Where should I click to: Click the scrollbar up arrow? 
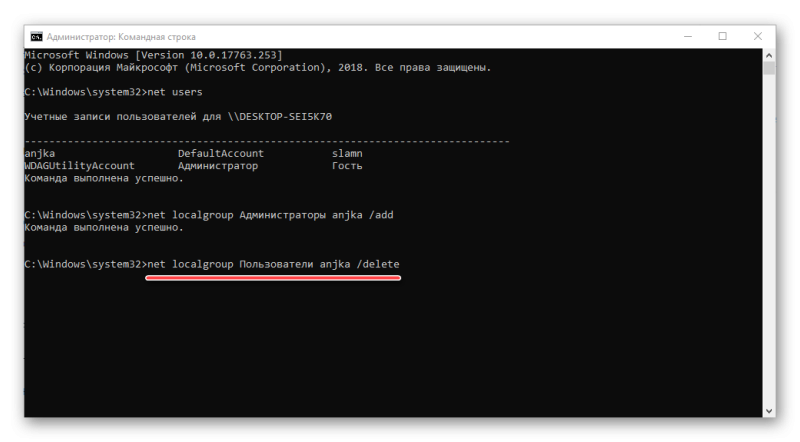[769, 55]
